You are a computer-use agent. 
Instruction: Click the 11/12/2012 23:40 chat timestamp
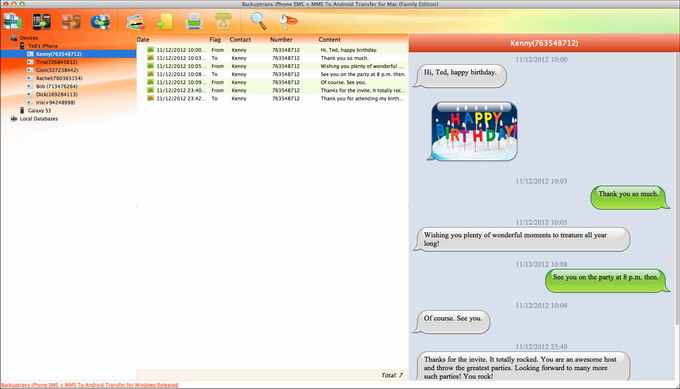(541, 347)
